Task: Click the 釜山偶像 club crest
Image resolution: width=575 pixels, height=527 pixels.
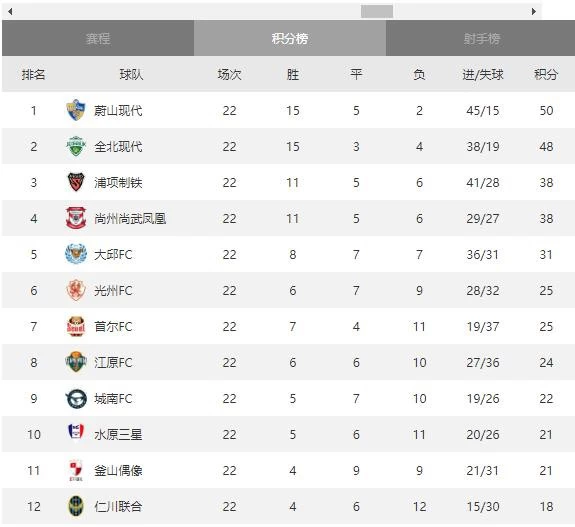Action: pos(76,470)
